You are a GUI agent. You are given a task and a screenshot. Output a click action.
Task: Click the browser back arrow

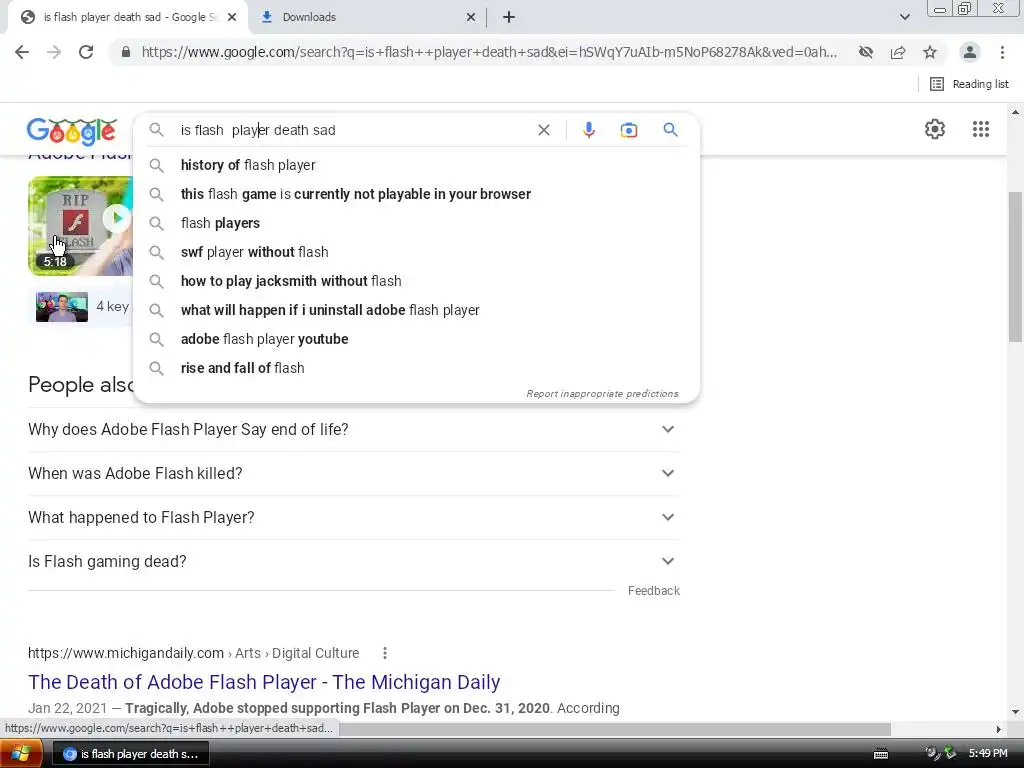(22, 52)
